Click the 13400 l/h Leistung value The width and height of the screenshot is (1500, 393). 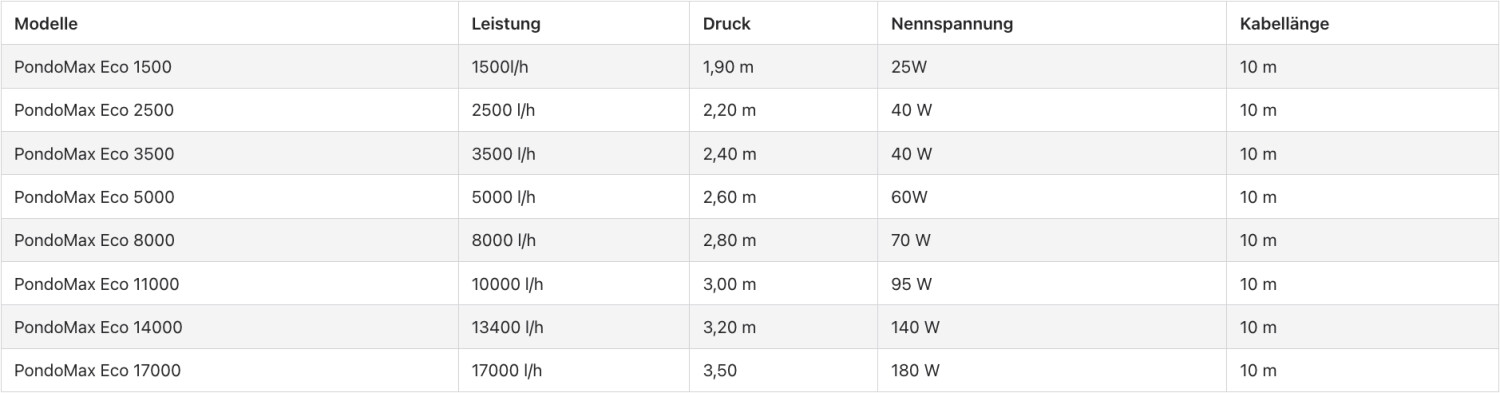point(507,327)
